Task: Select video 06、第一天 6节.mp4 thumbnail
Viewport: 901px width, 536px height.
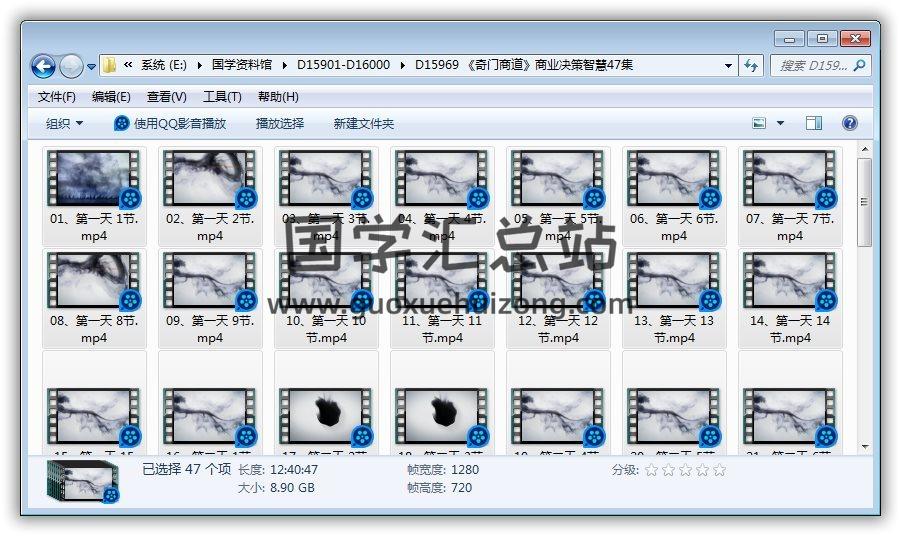Action: 673,179
